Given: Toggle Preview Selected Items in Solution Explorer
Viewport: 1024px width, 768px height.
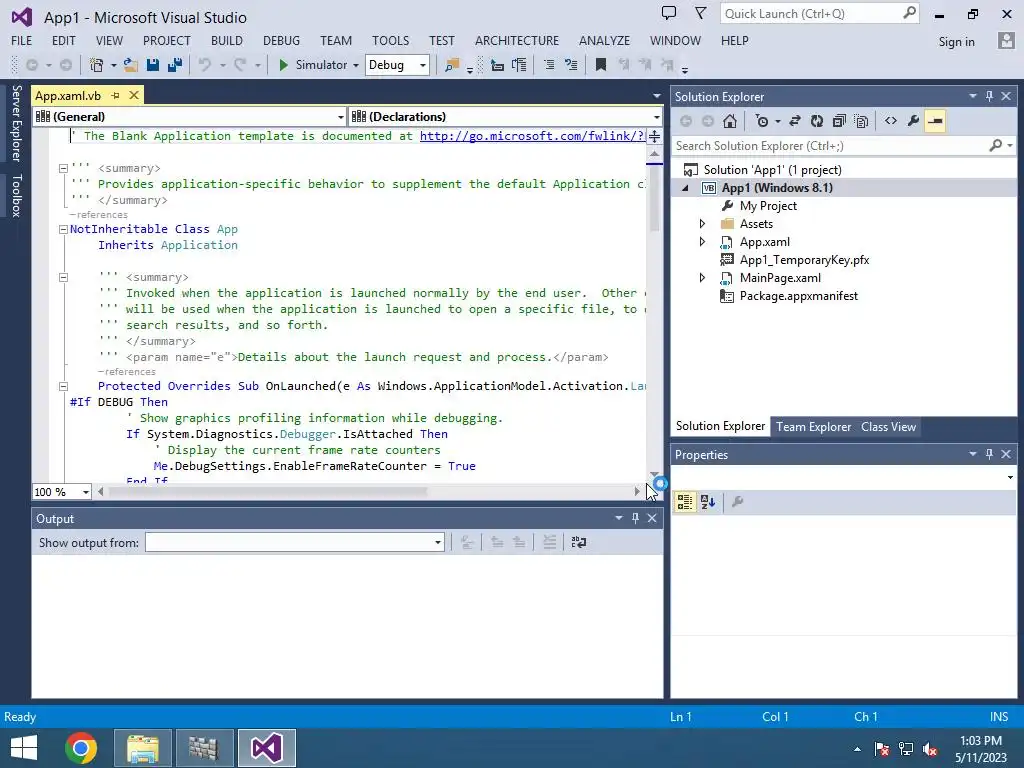Looking at the screenshot, I should (x=935, y=121).
